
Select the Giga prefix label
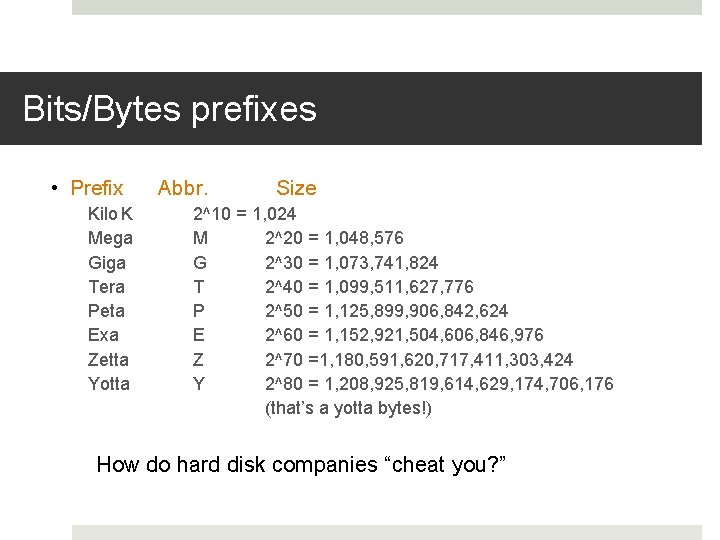(x=107, y=263)
